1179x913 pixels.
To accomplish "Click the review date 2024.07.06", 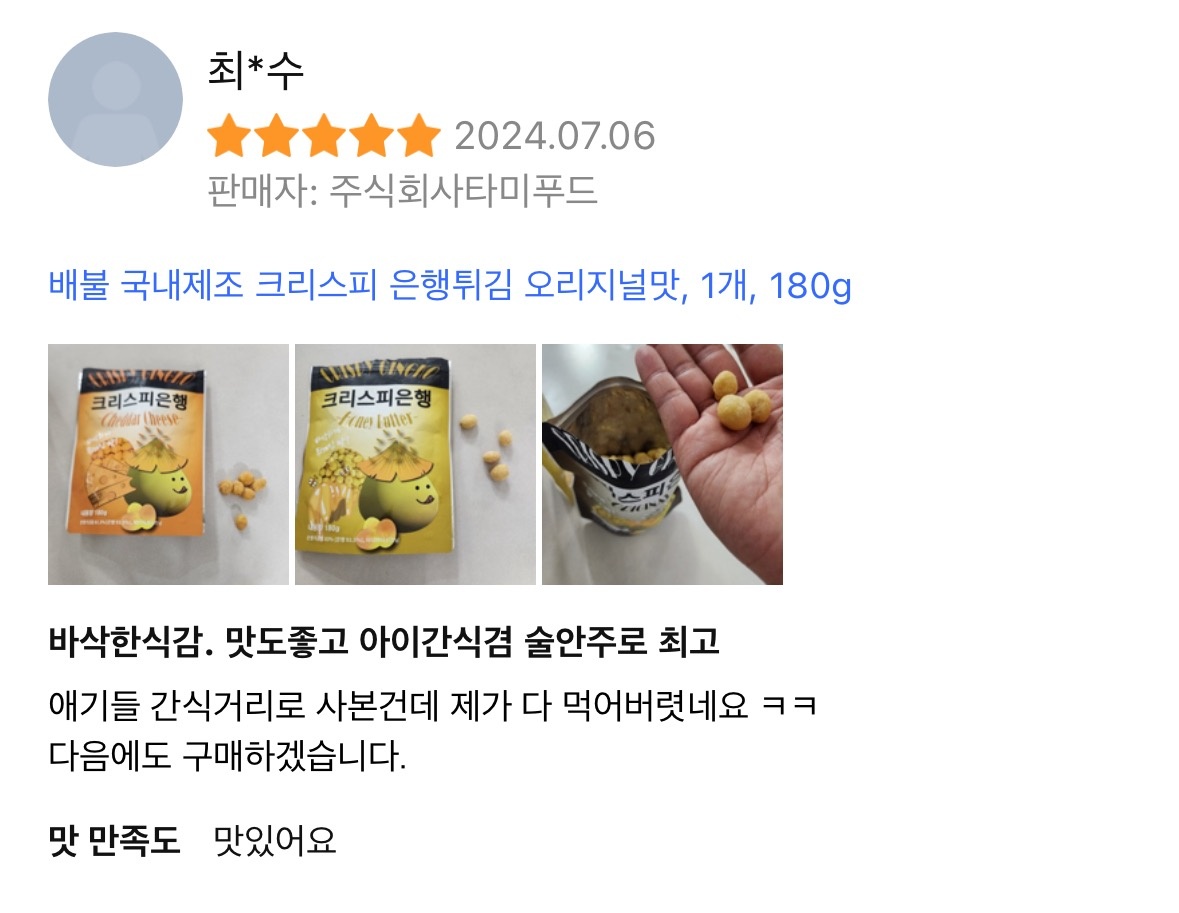I will tap(555, 136).
